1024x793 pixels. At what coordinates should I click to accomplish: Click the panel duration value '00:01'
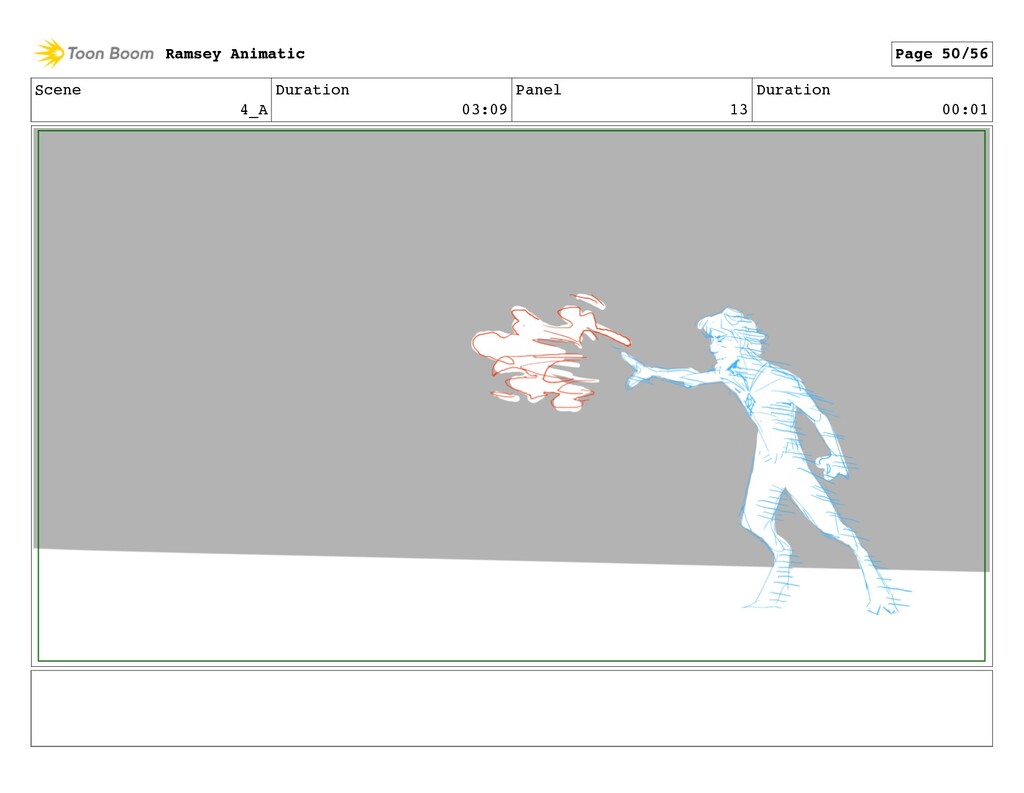click(x=965, y=110)
